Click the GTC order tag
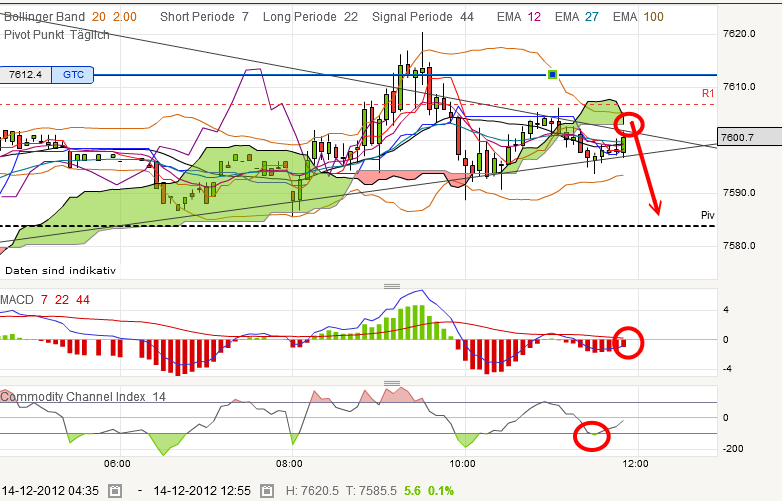The image size is (782, 501). (73, 75)
